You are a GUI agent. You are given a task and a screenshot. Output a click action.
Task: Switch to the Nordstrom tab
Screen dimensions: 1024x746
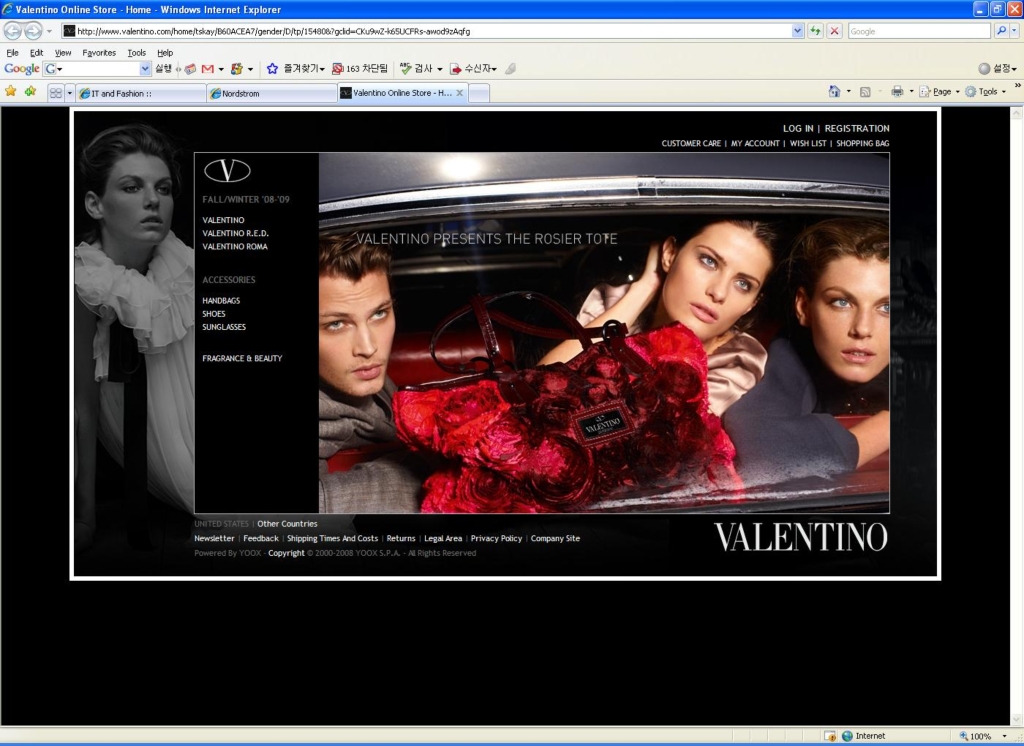[x=272, y=93]
